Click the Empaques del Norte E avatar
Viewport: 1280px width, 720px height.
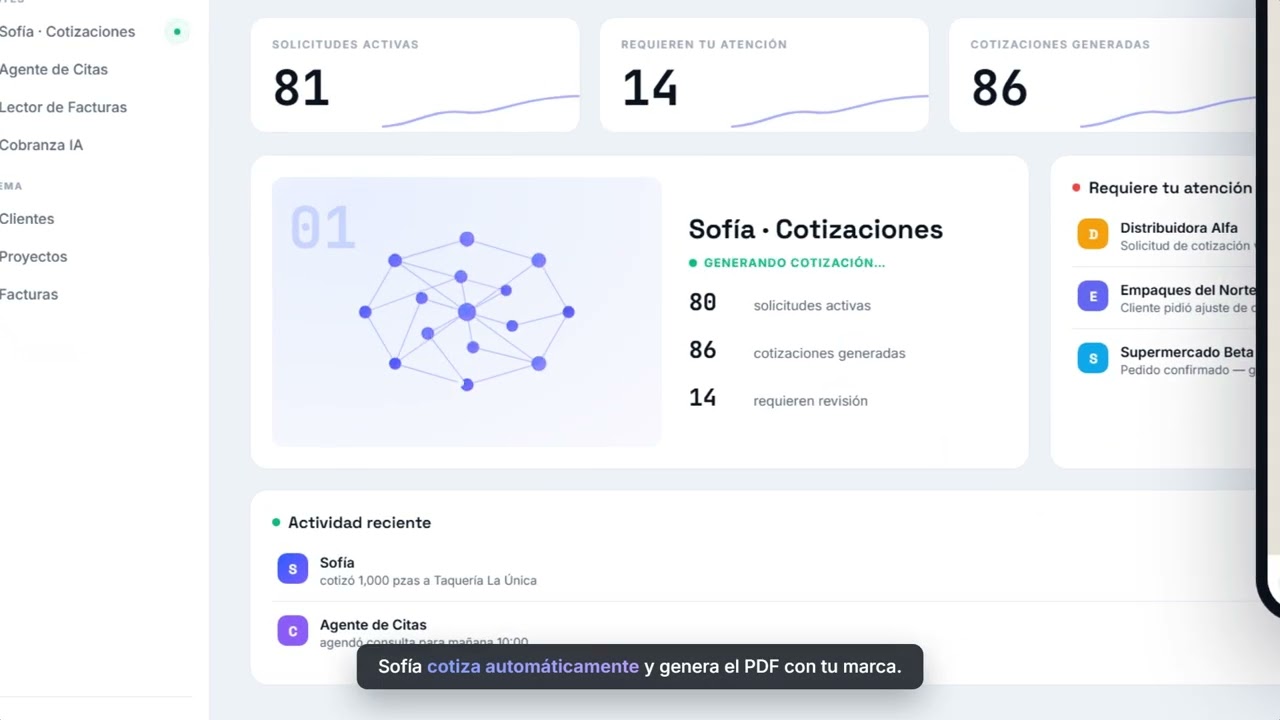1092,296
